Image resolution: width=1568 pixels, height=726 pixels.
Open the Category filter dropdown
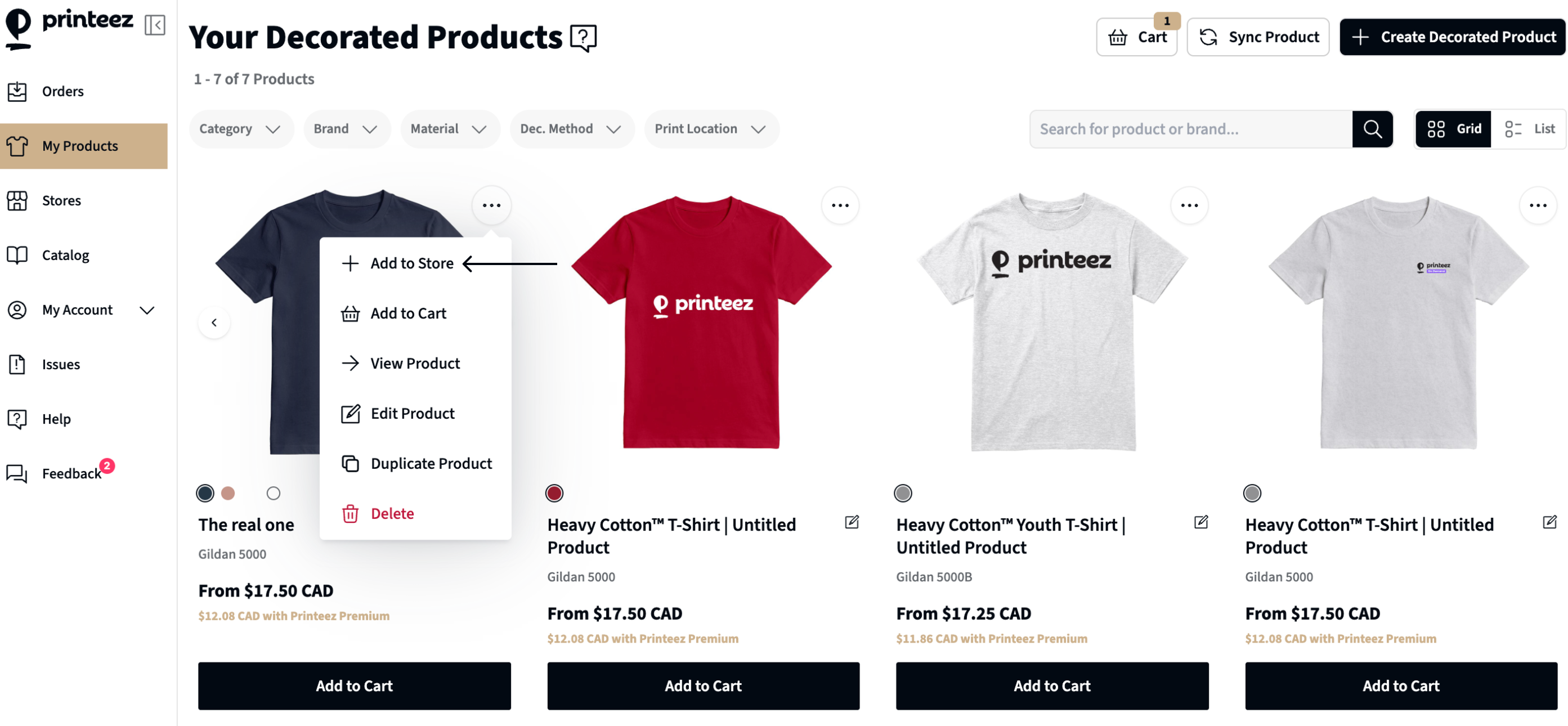coord(240,128)
